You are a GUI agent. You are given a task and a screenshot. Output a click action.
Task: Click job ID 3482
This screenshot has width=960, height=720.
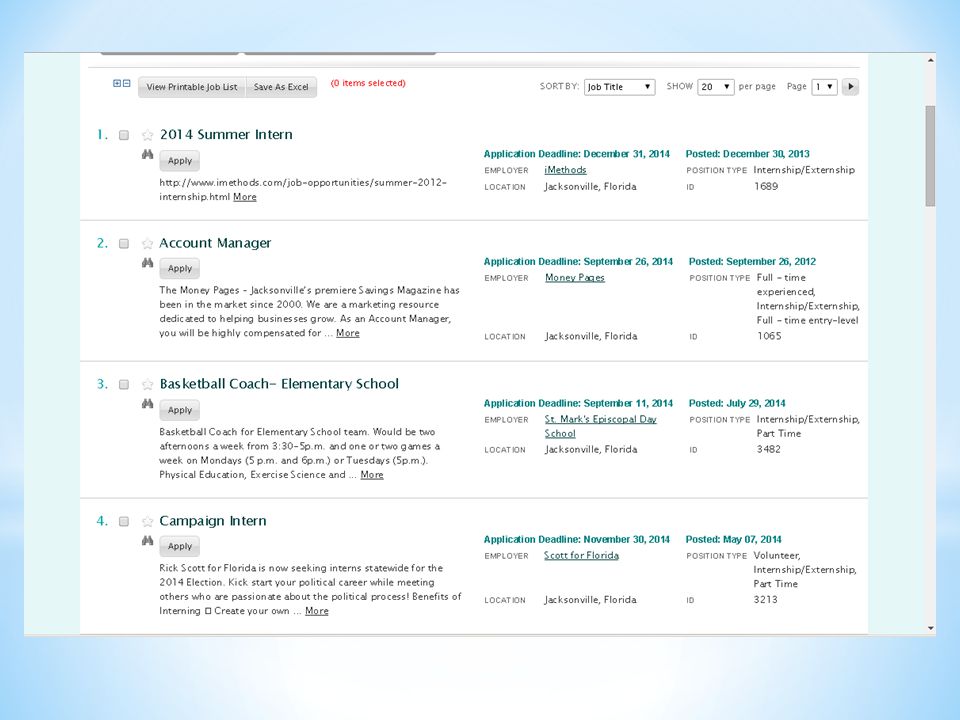point(768,449)
